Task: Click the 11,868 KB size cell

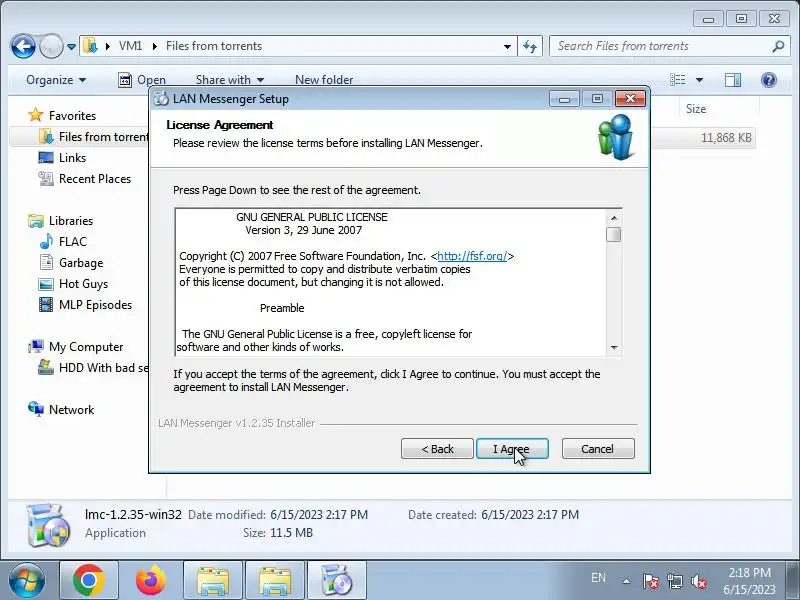Action: [726, 138]
